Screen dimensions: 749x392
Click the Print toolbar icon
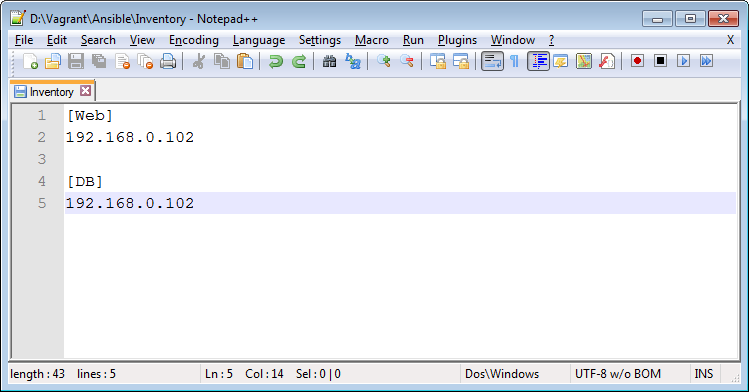click(x=168, y=61)
